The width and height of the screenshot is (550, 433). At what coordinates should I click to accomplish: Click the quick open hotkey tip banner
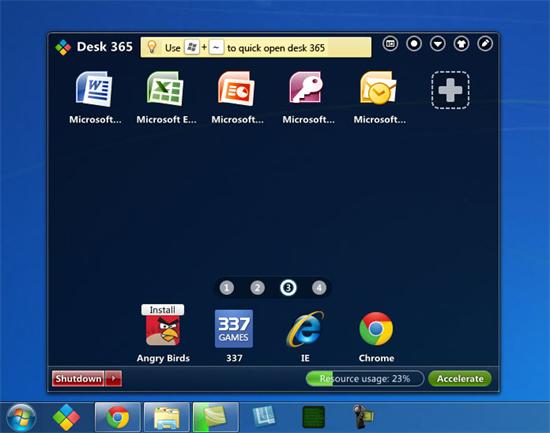(256, 47)
